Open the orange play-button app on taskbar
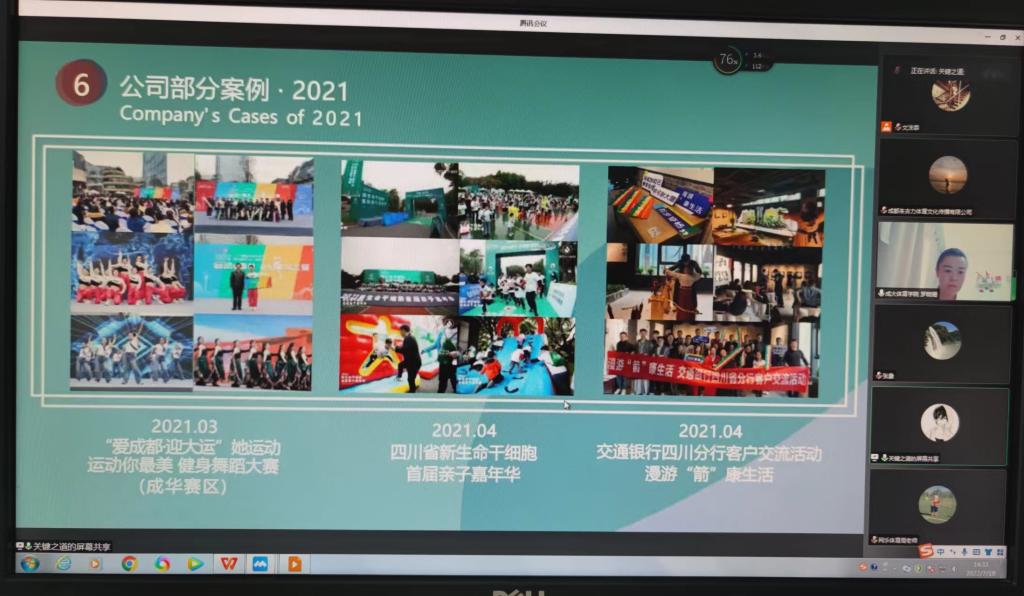This screenshot has height=596, width=1024. [x=294, y=563]
